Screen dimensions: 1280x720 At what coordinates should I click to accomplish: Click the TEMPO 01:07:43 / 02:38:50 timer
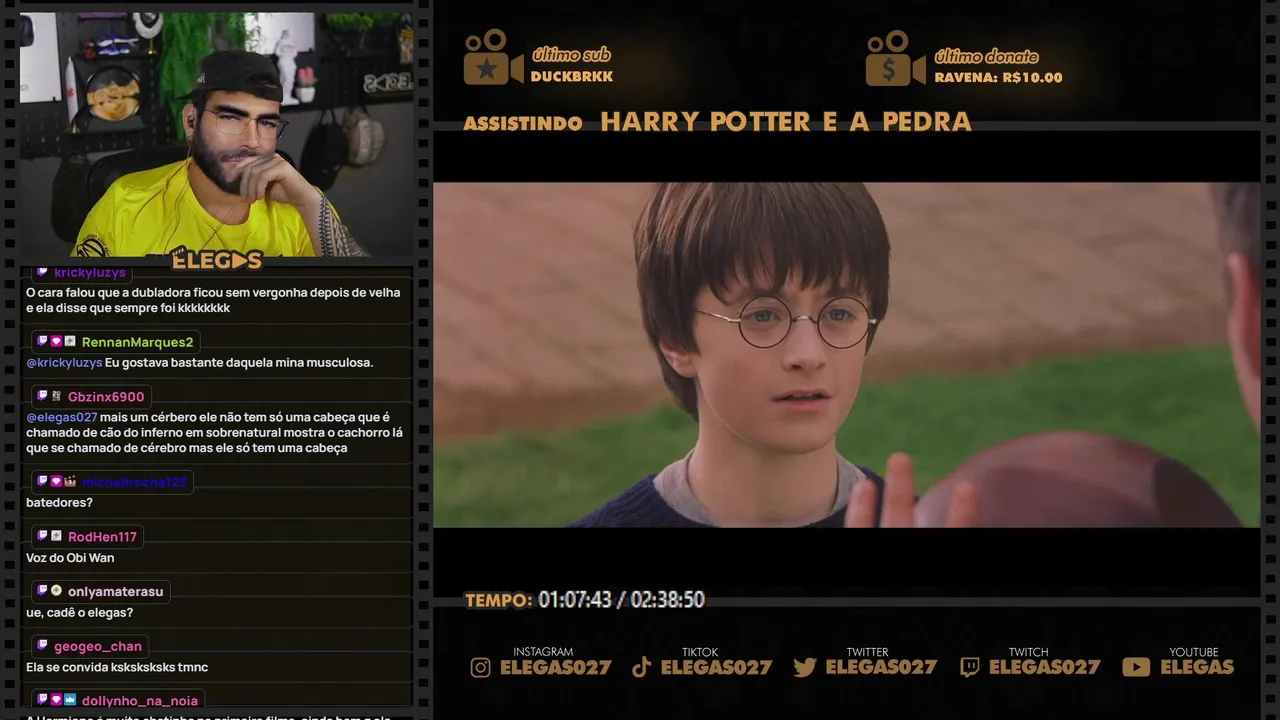pos(585,600)
